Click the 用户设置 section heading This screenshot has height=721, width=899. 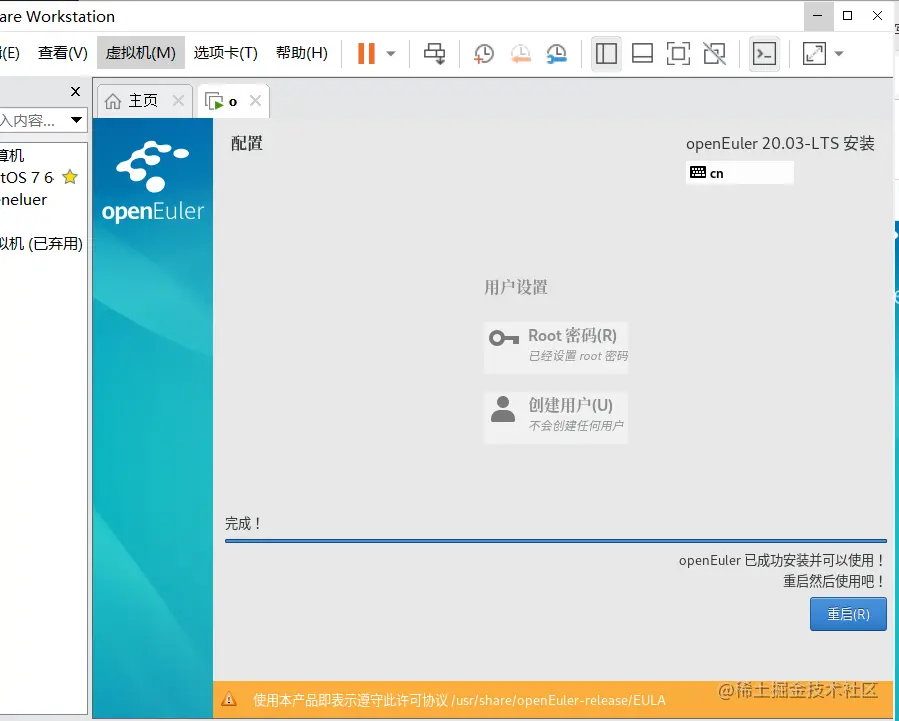point(515,287)
